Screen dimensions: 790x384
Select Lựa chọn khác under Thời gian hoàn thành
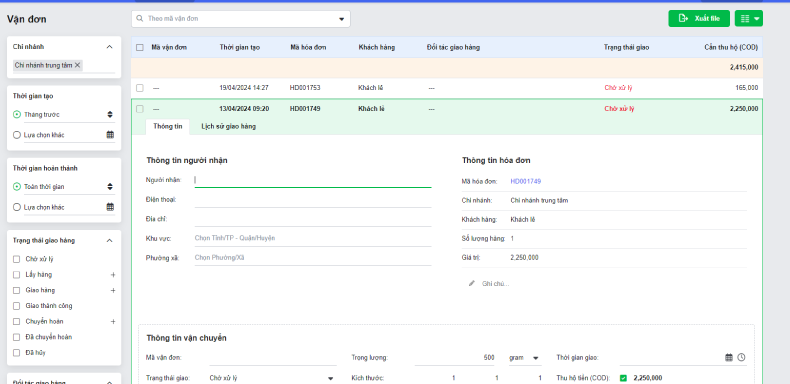[x=17, y=207]
